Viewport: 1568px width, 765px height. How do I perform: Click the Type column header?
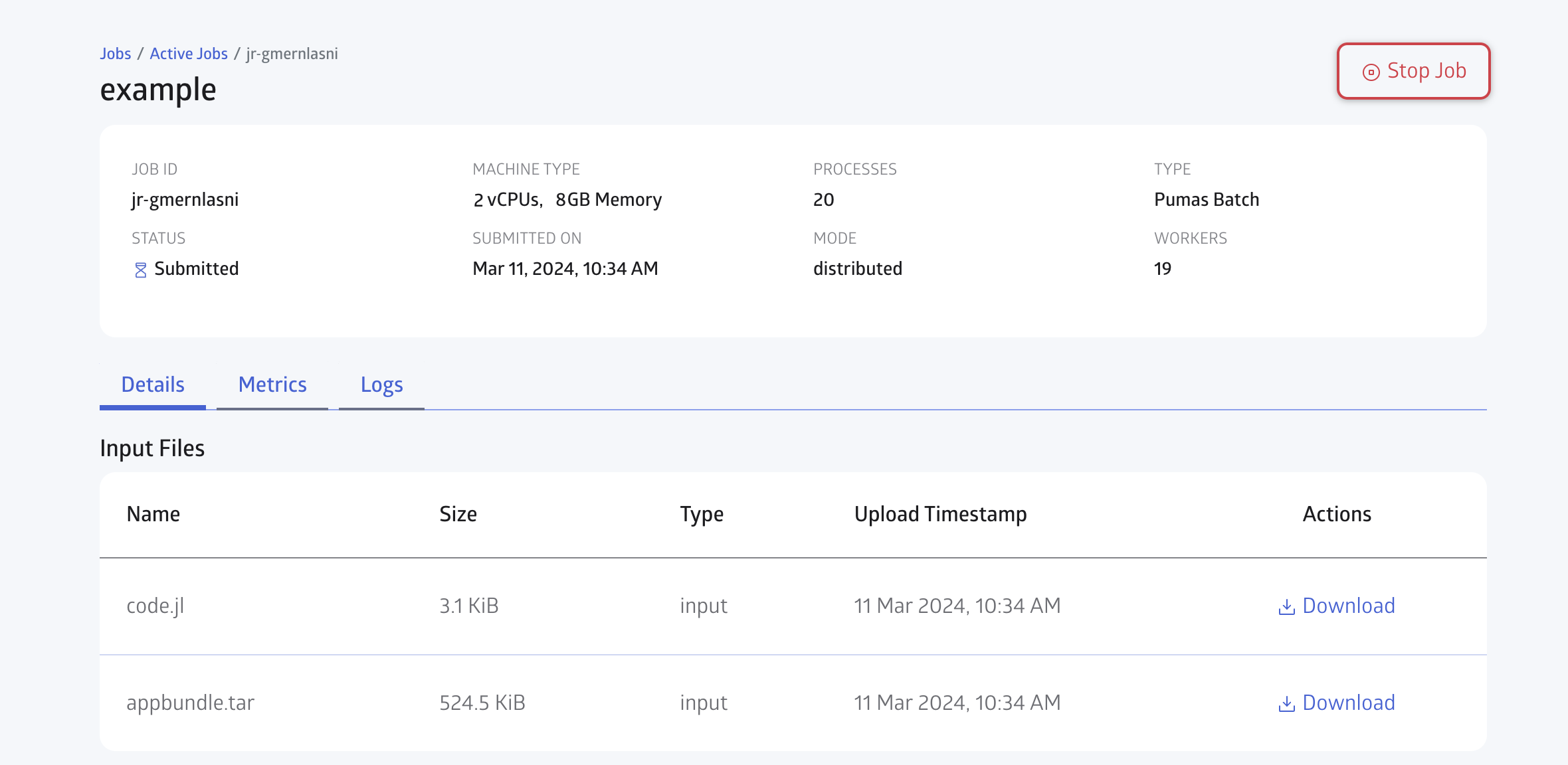tap(702, 514)
